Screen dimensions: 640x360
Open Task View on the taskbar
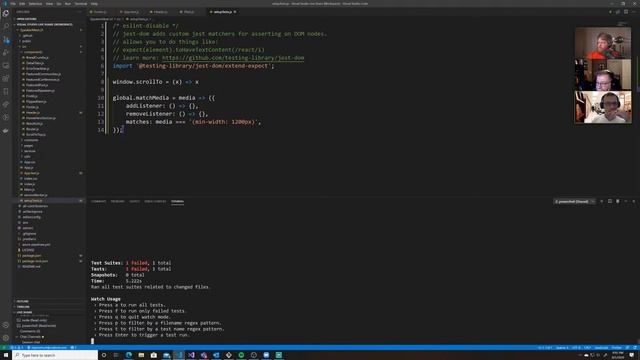coord(116,355)
